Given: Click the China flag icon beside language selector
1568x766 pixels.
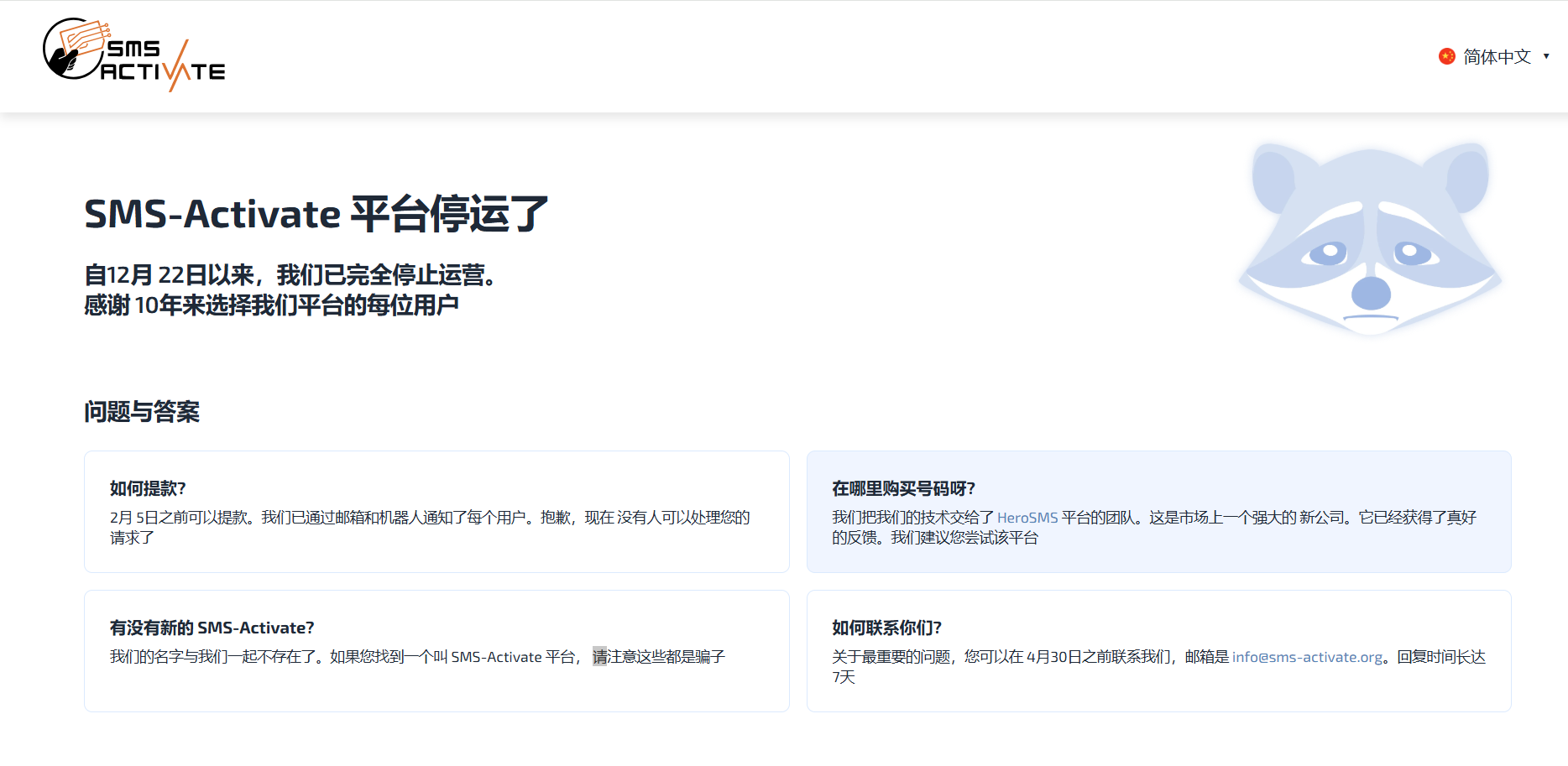Looking at the screenshot, I should [x=1446, y=56].
